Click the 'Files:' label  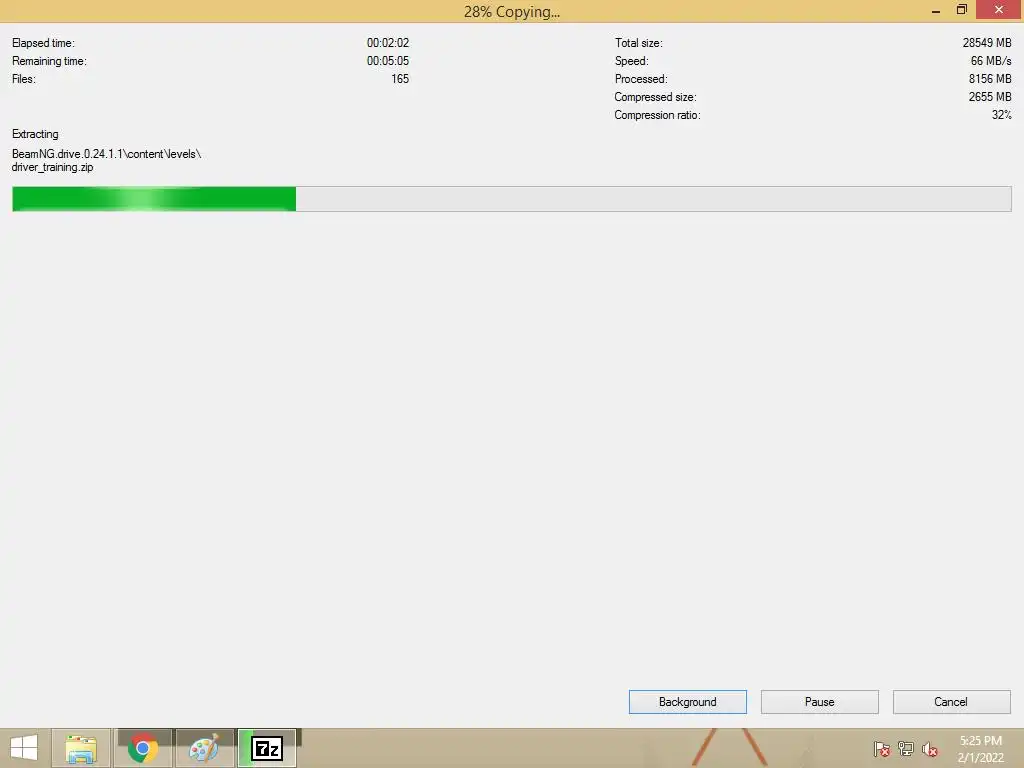click(24, 79)
